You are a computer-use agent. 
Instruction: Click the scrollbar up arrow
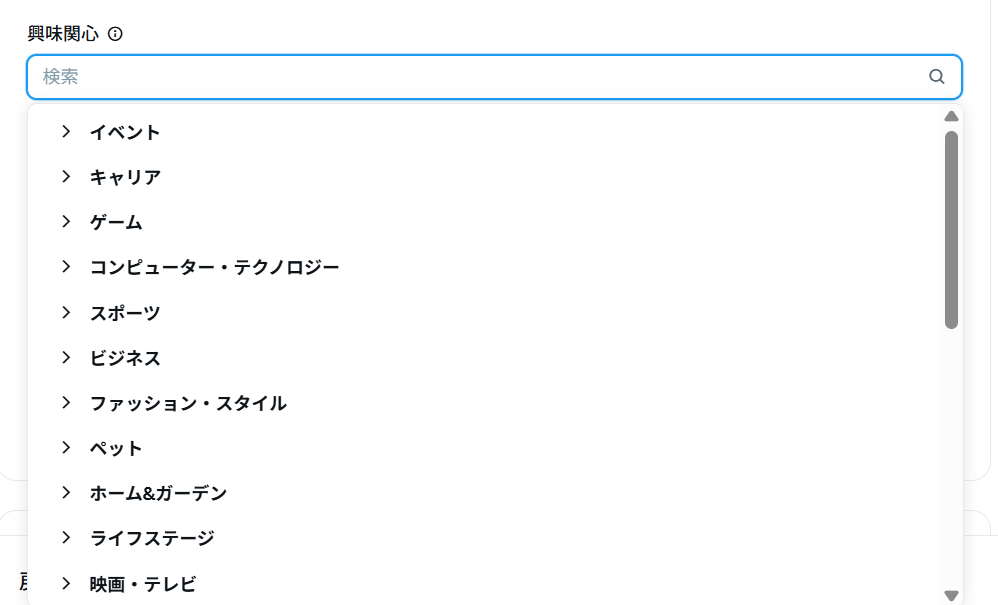(951, 116)
